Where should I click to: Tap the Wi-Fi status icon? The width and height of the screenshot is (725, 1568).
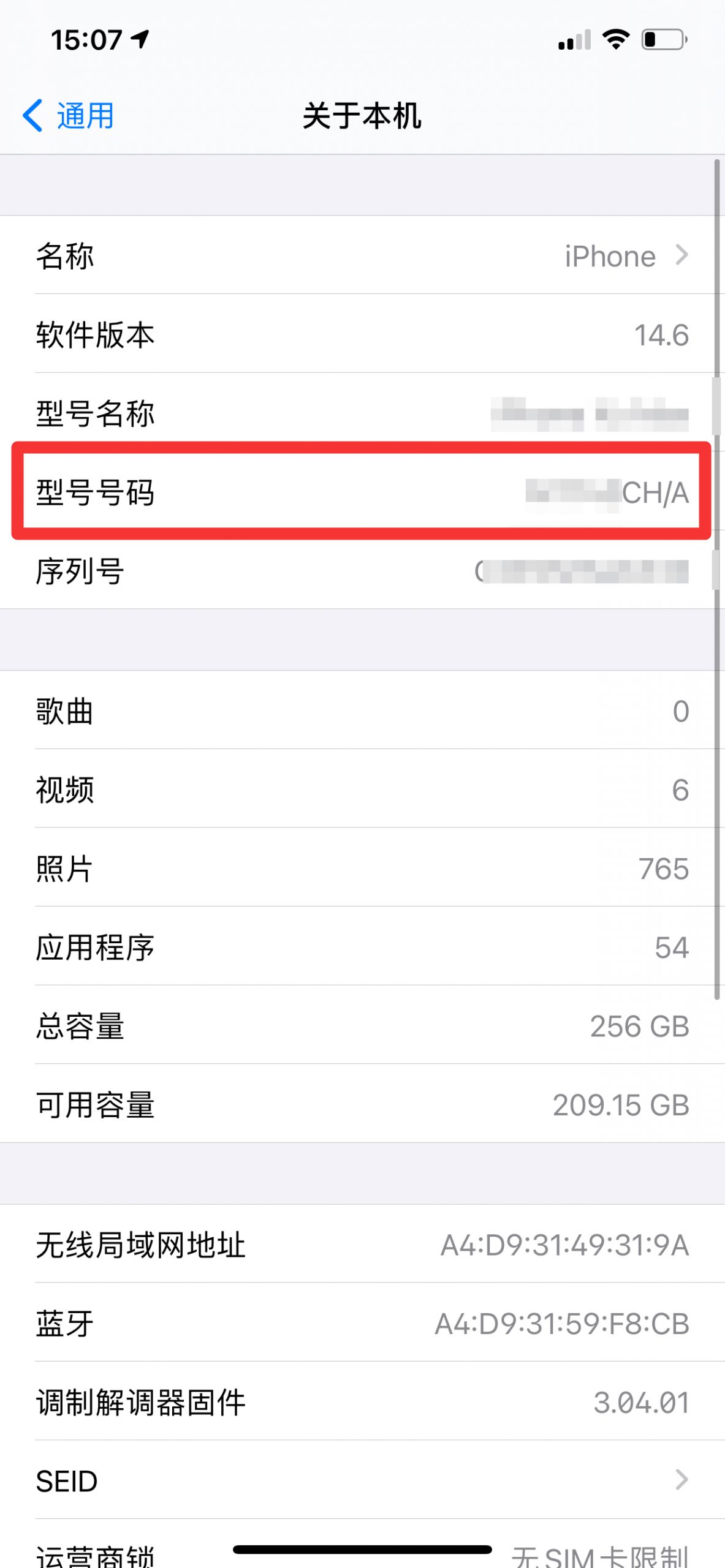click(x=616, y=39)
